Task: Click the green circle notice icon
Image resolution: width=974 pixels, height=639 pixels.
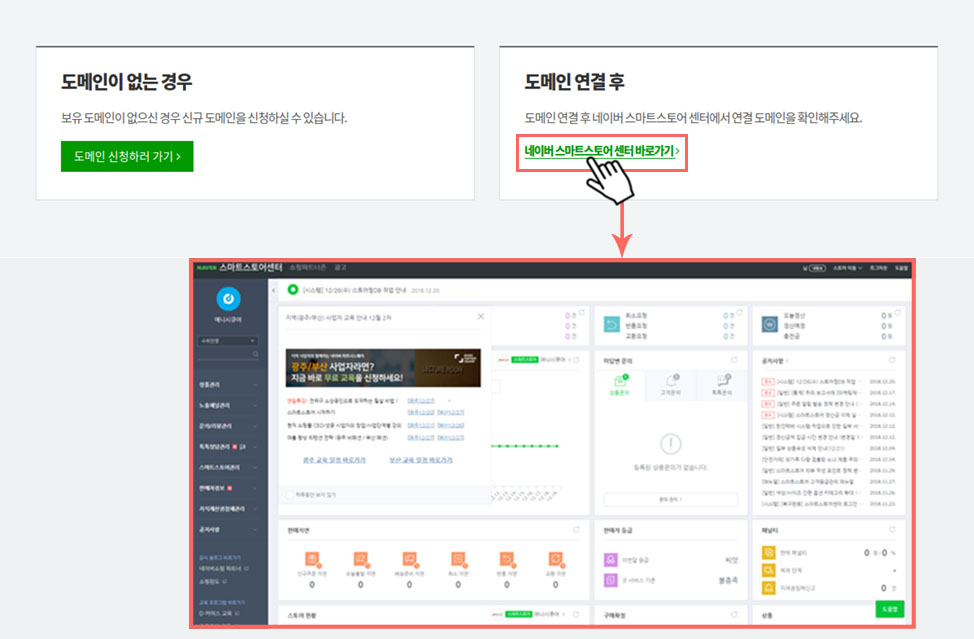Action: 293,289
